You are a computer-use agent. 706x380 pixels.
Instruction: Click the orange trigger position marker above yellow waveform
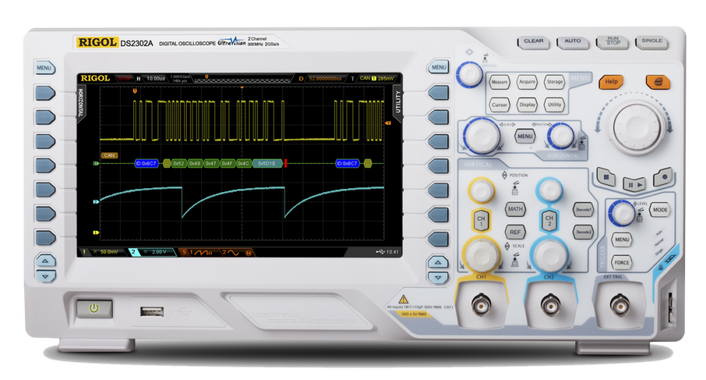coord(134,91)
